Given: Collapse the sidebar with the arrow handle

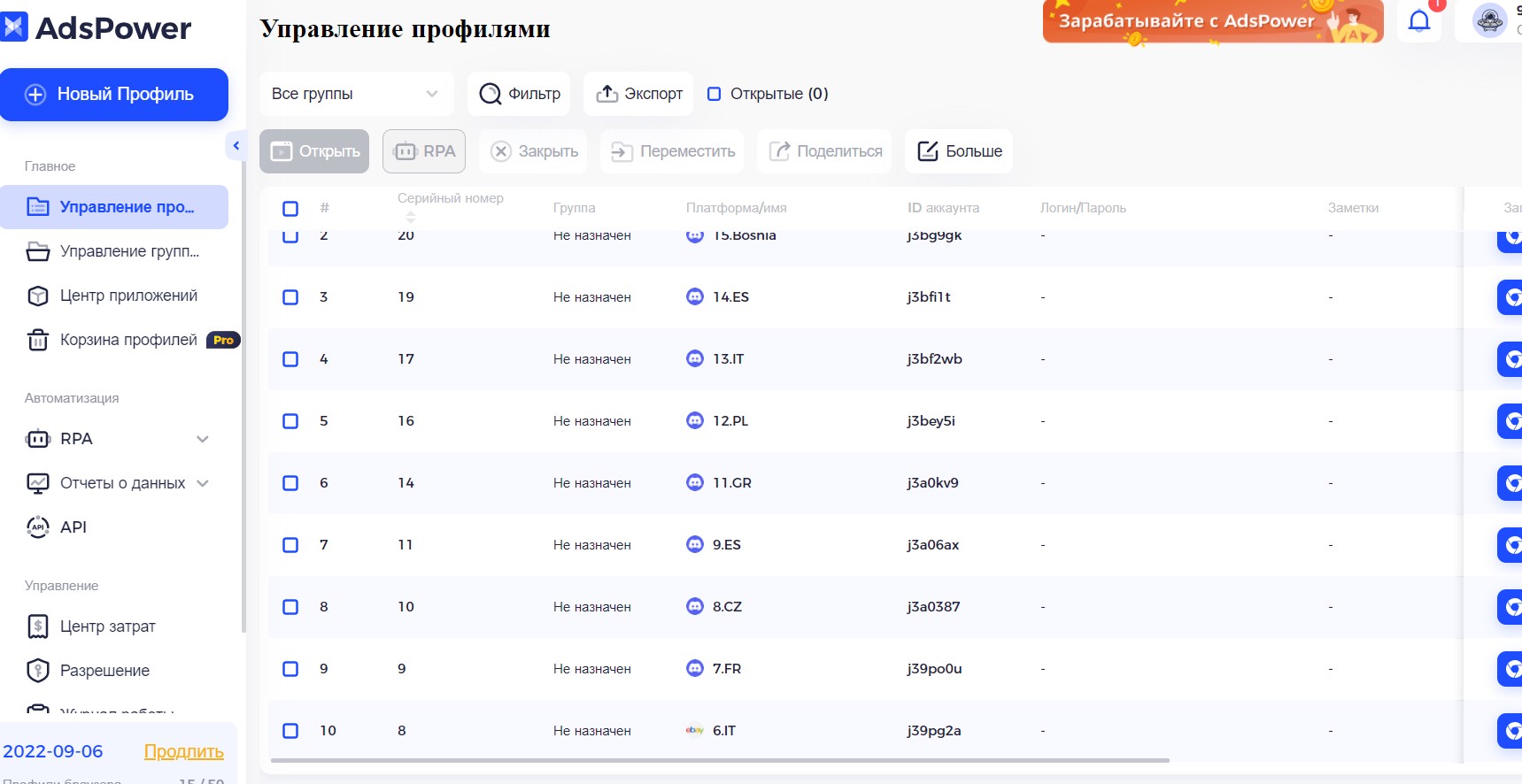Looking at the screenshot, I should [x=236, y=146].
